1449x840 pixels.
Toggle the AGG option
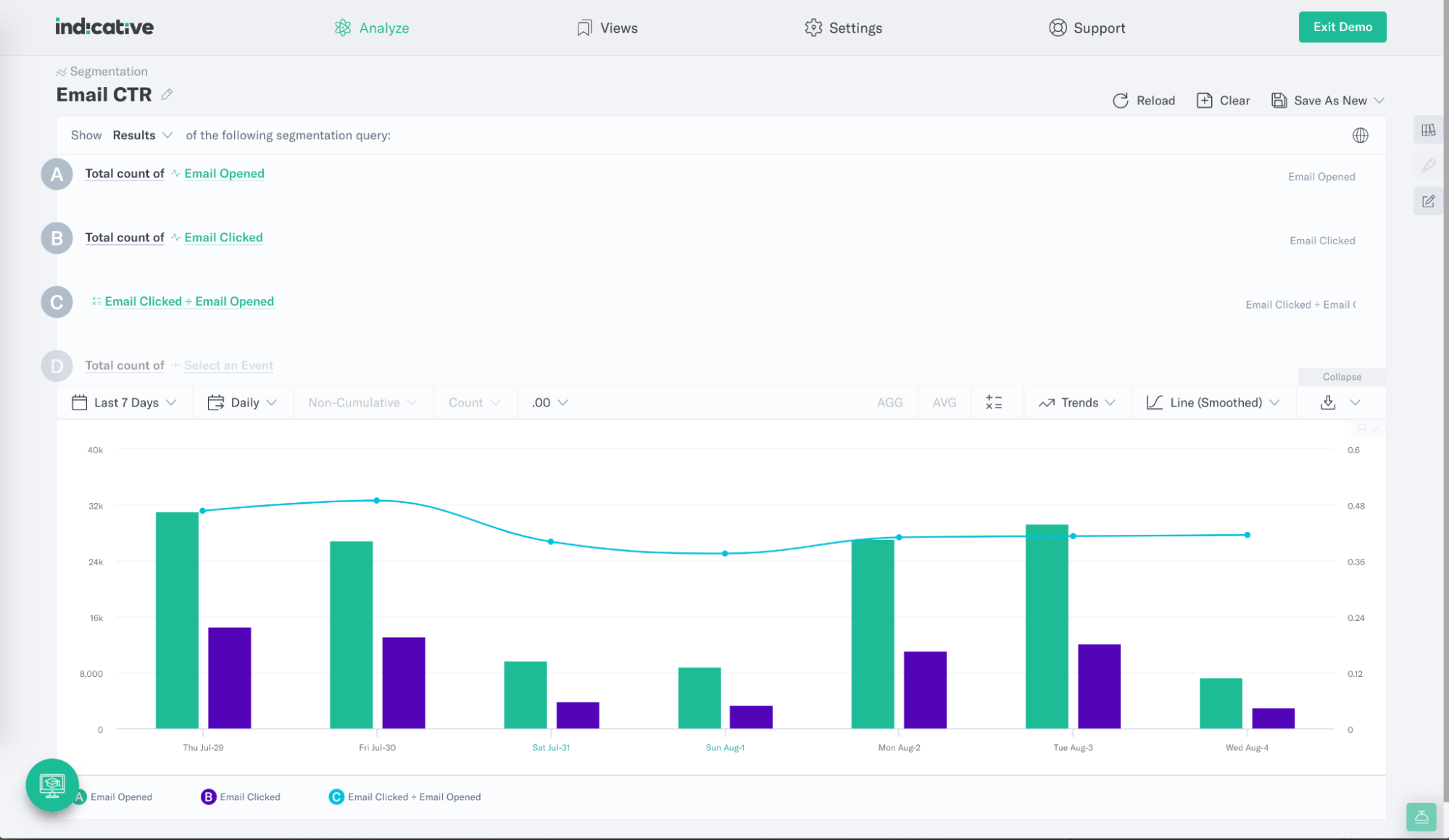click(889, 402)
